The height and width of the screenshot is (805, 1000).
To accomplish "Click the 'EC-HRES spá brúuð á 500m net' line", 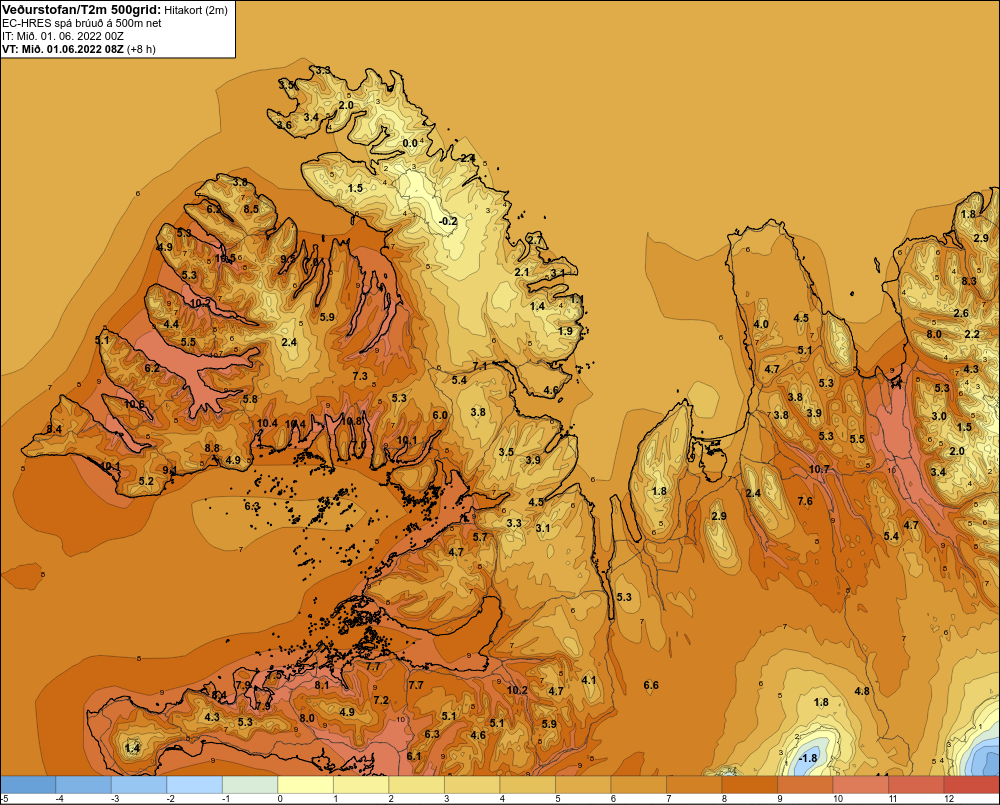I will pyautogui.click(x=82, y=23).
